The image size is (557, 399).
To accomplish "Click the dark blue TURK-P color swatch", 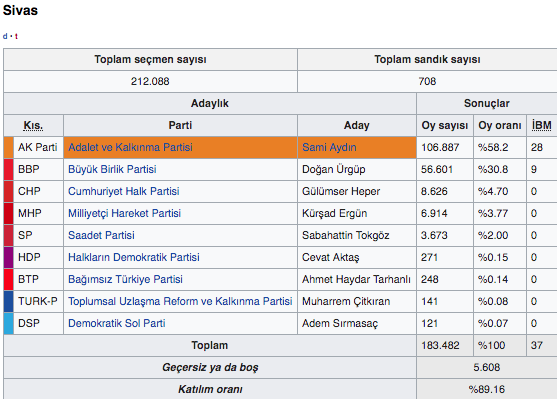I will pyautogui.click(x=9, y=302).
